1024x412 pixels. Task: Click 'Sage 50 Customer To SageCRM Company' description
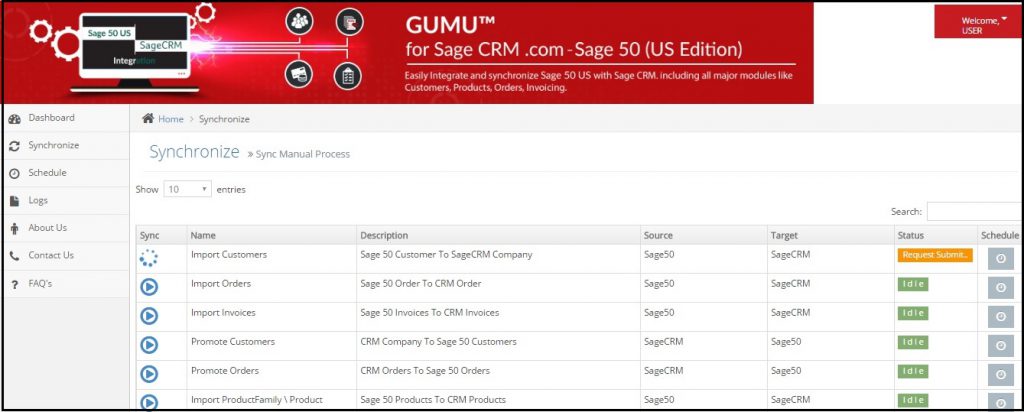(446, 255)
